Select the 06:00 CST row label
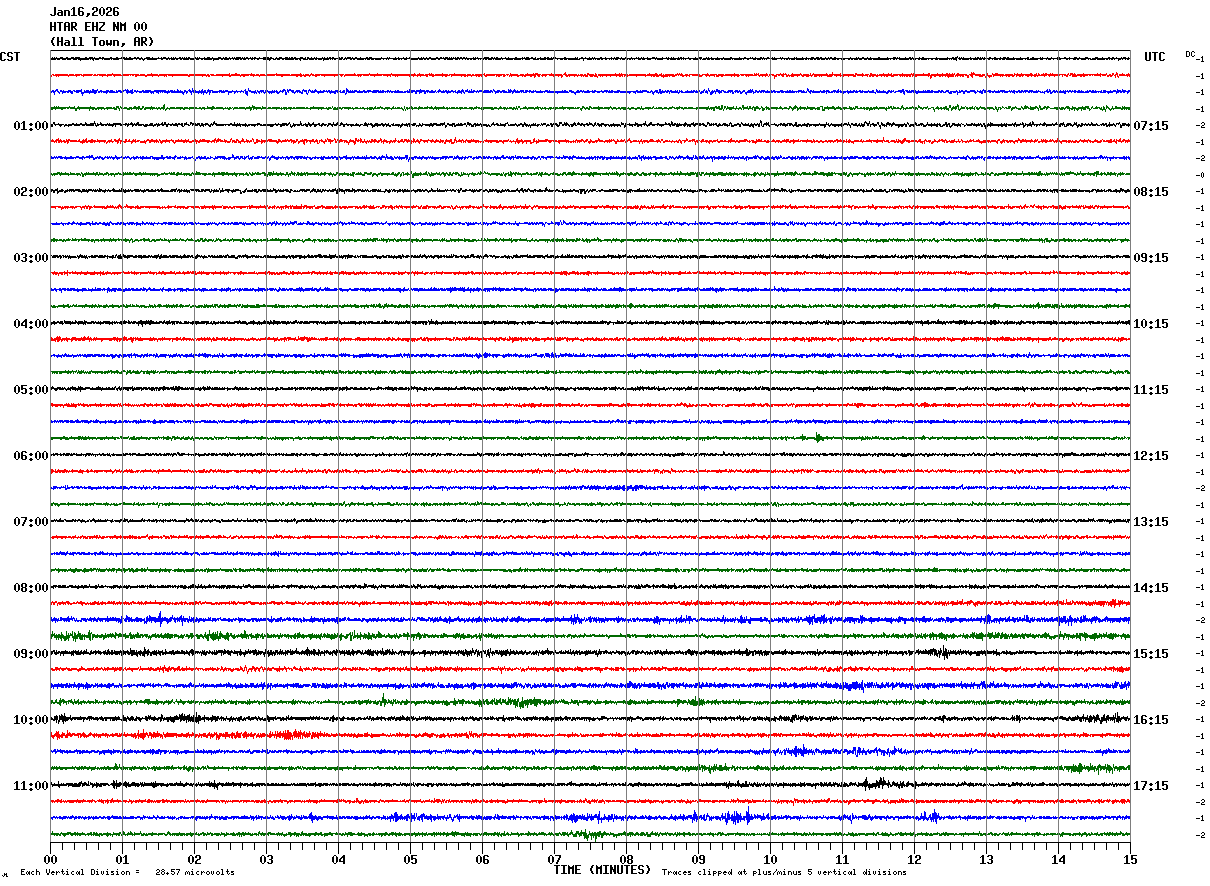Viewport: 1210px width, 886px height. [x=31, y=456]
